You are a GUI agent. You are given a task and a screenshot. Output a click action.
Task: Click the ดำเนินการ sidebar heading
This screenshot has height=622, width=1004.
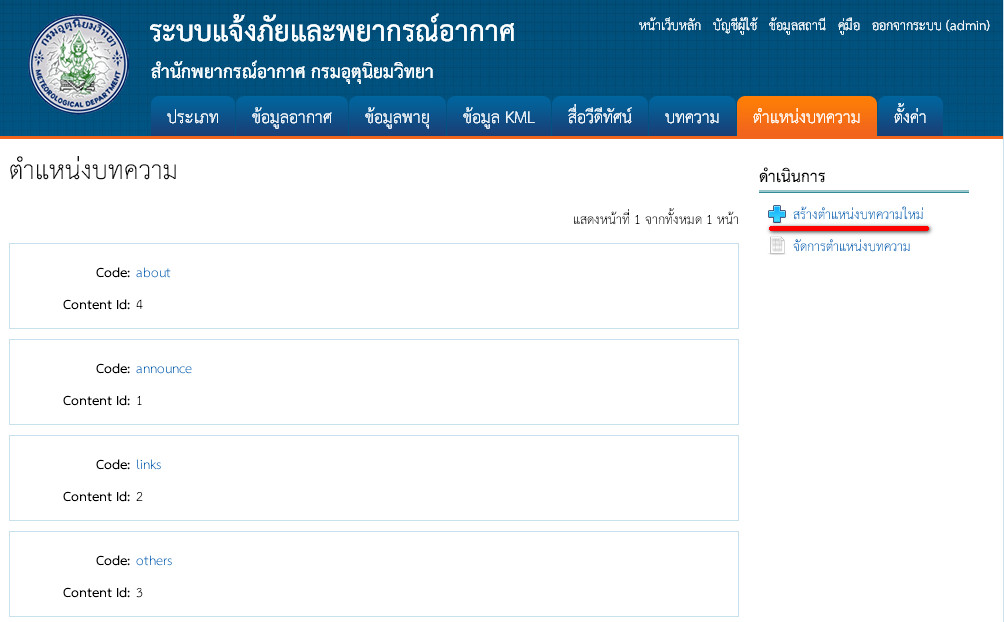pyautogui.click(x=792, y=176)
